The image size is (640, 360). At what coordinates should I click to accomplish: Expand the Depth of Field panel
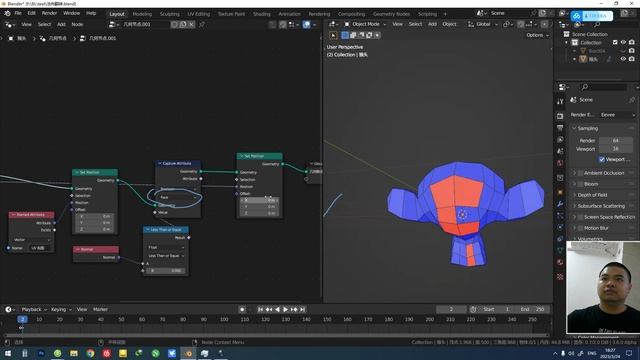click(x=592, y=195)
